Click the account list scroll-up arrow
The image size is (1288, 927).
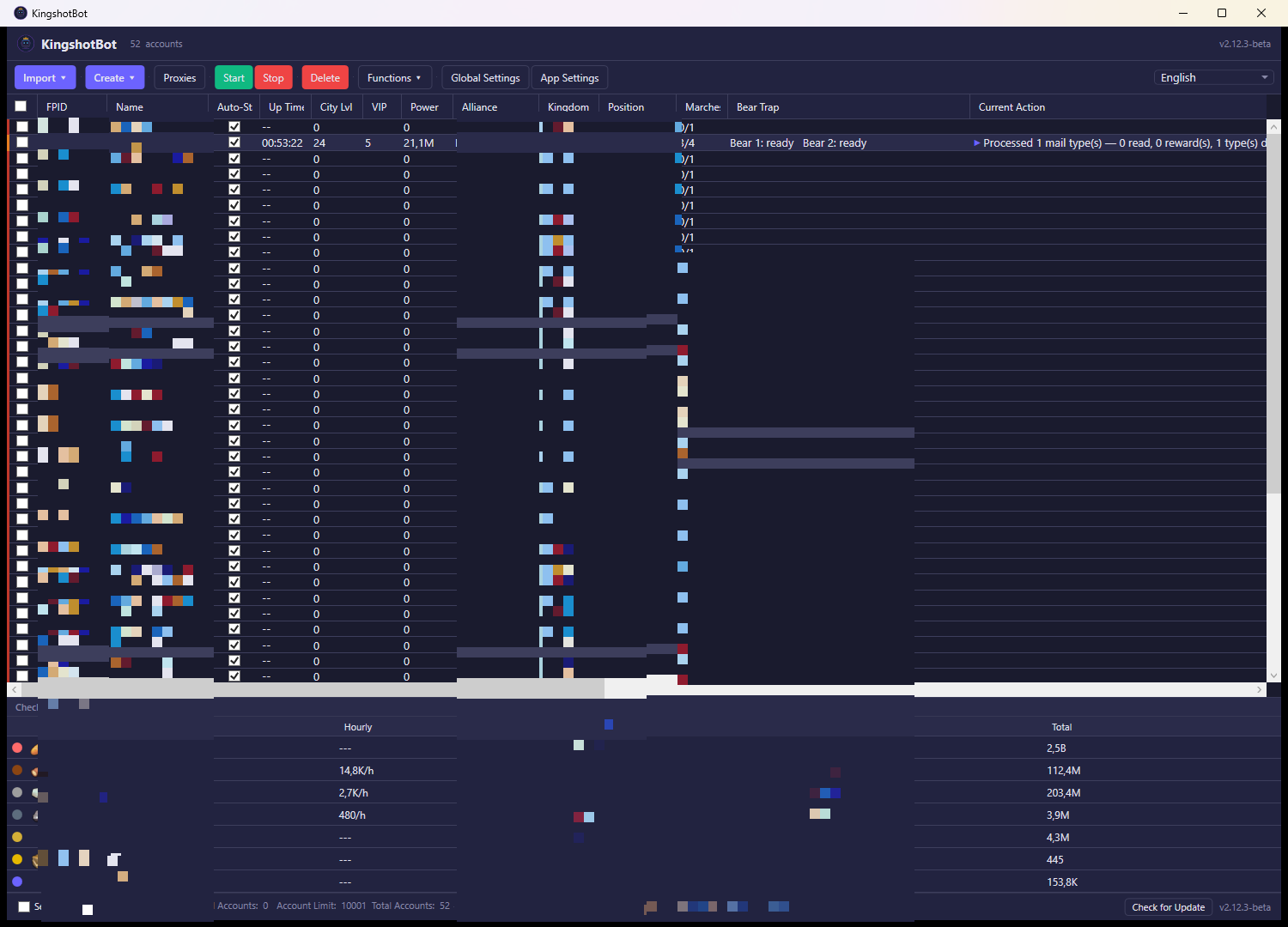point(1273,127)
